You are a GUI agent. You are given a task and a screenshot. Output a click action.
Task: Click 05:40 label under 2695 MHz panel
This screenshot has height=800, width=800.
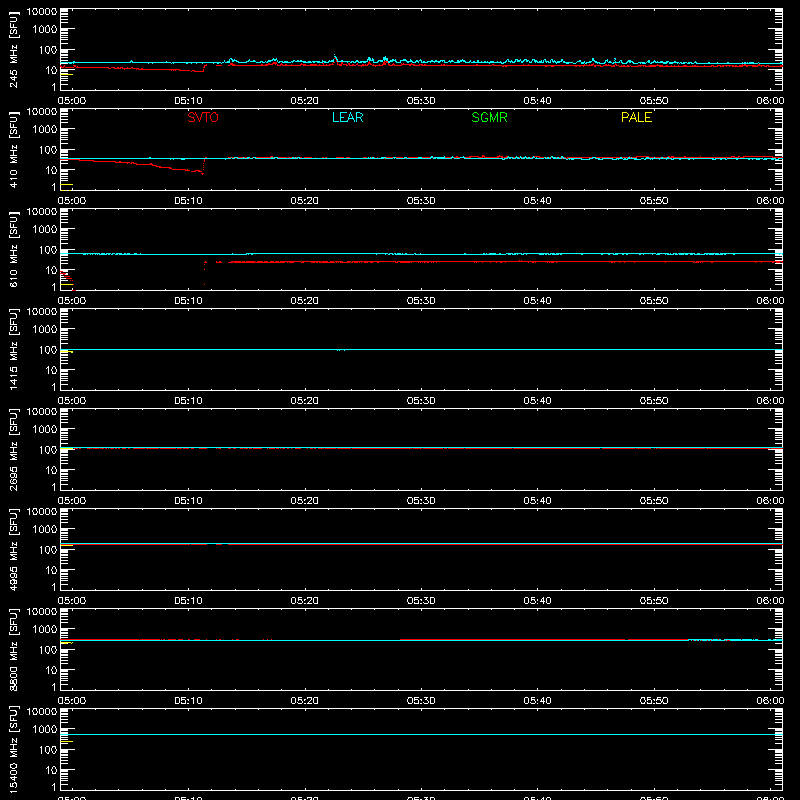(x=537, y=501)
